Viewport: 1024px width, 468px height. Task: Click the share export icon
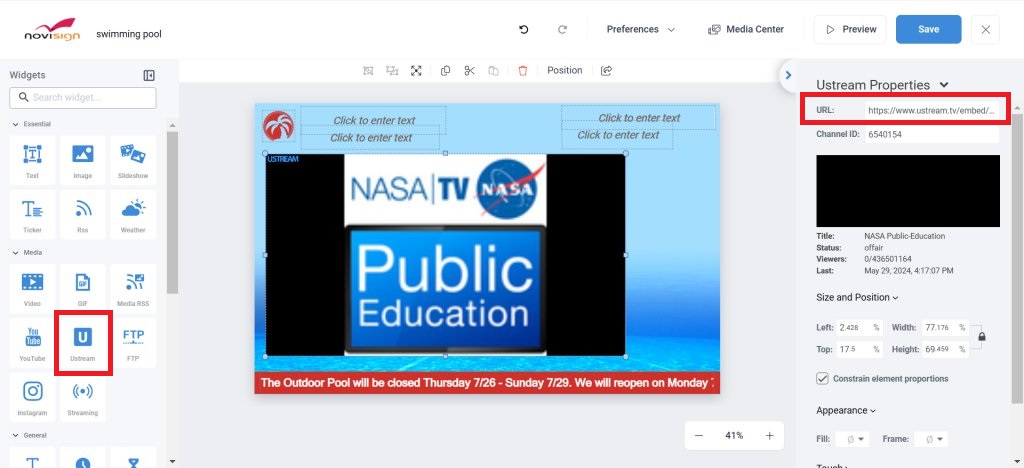(x=607, y=70)
